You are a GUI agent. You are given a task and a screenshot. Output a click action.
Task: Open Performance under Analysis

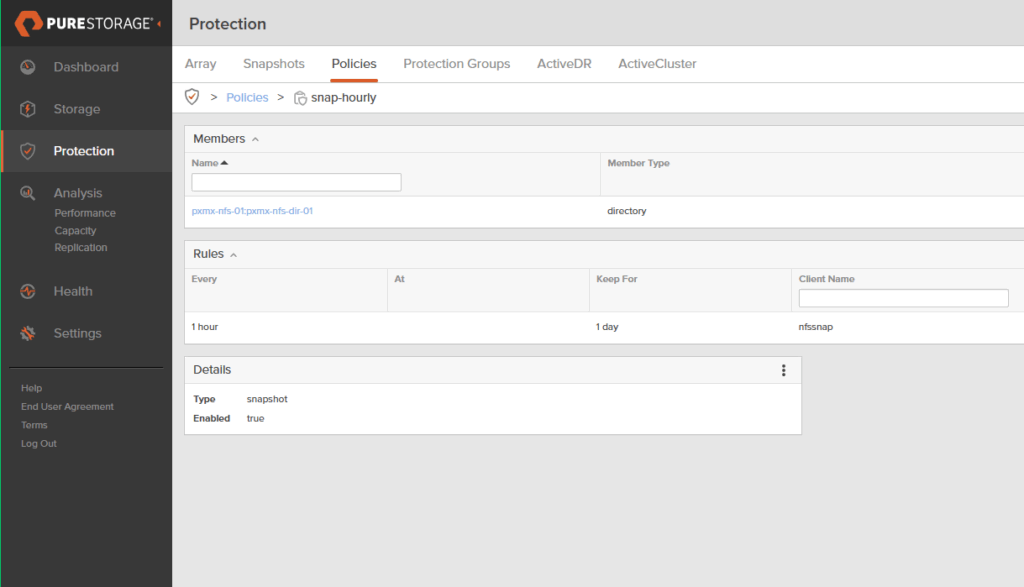coord(85,213)
